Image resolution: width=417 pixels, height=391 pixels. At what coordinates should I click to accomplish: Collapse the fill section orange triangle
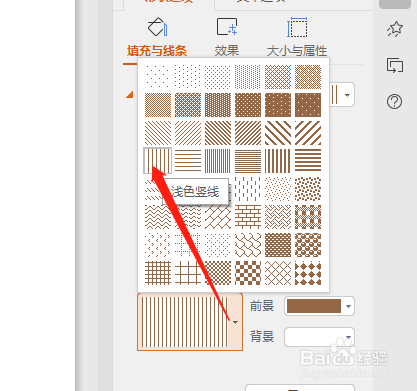(129, 95)
